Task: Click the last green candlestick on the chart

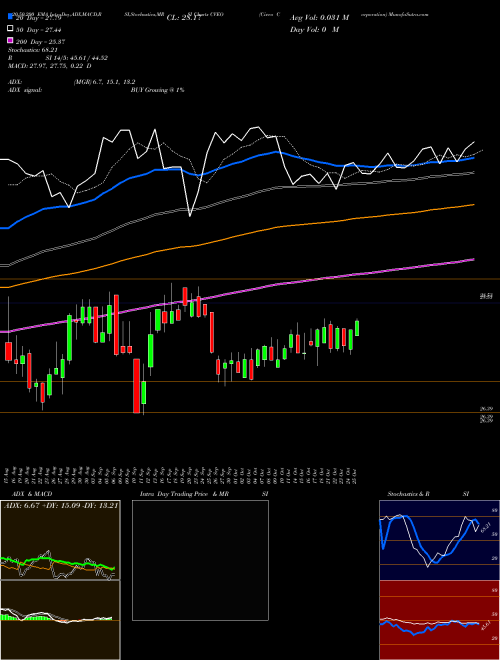Action: coord(357,328)
